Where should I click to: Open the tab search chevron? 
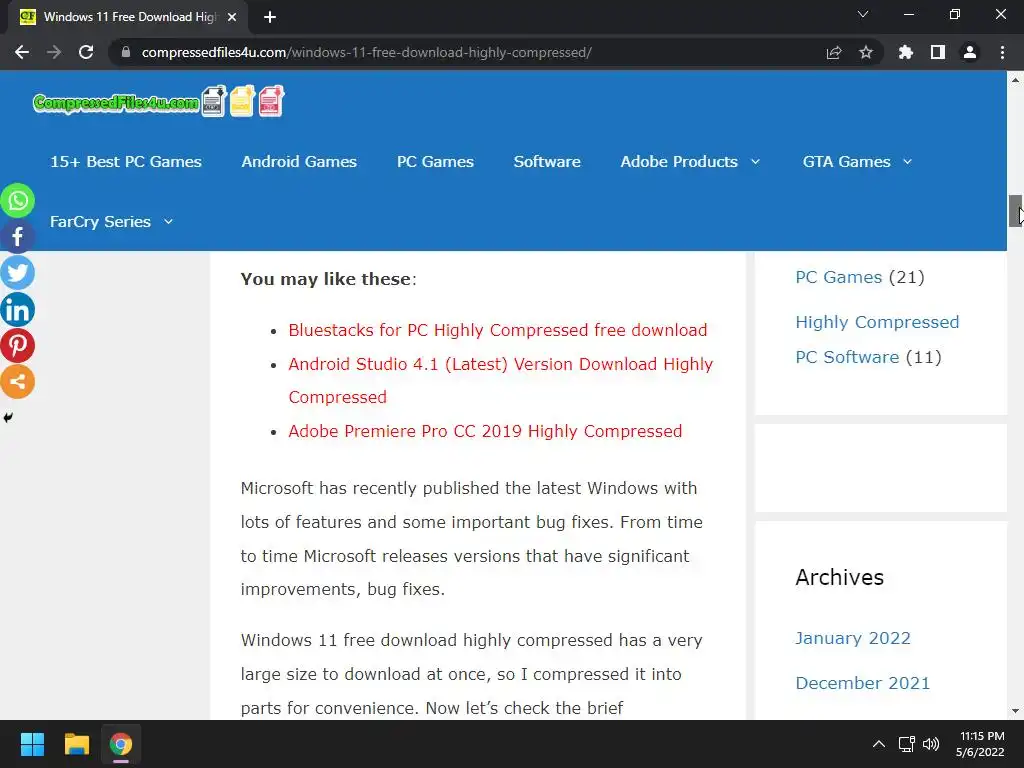coord(863,14)
